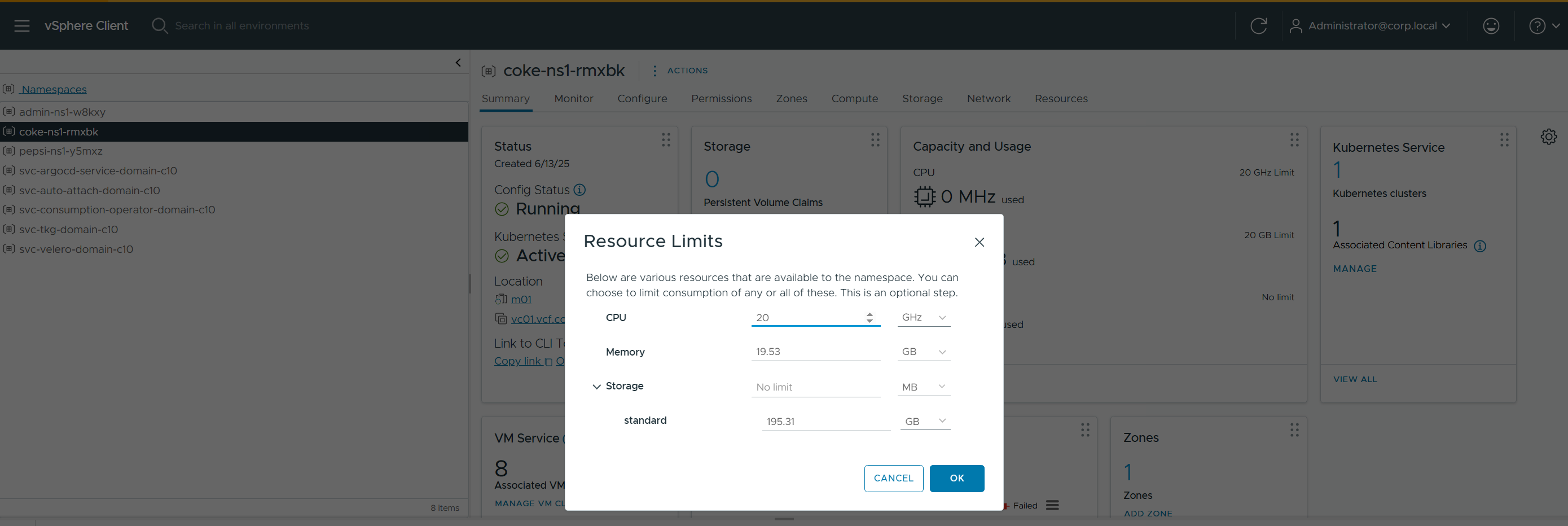The height and width of the screenshot is (526, 1568).
Task: Click Config Status info icon
Action: point(580,190)
